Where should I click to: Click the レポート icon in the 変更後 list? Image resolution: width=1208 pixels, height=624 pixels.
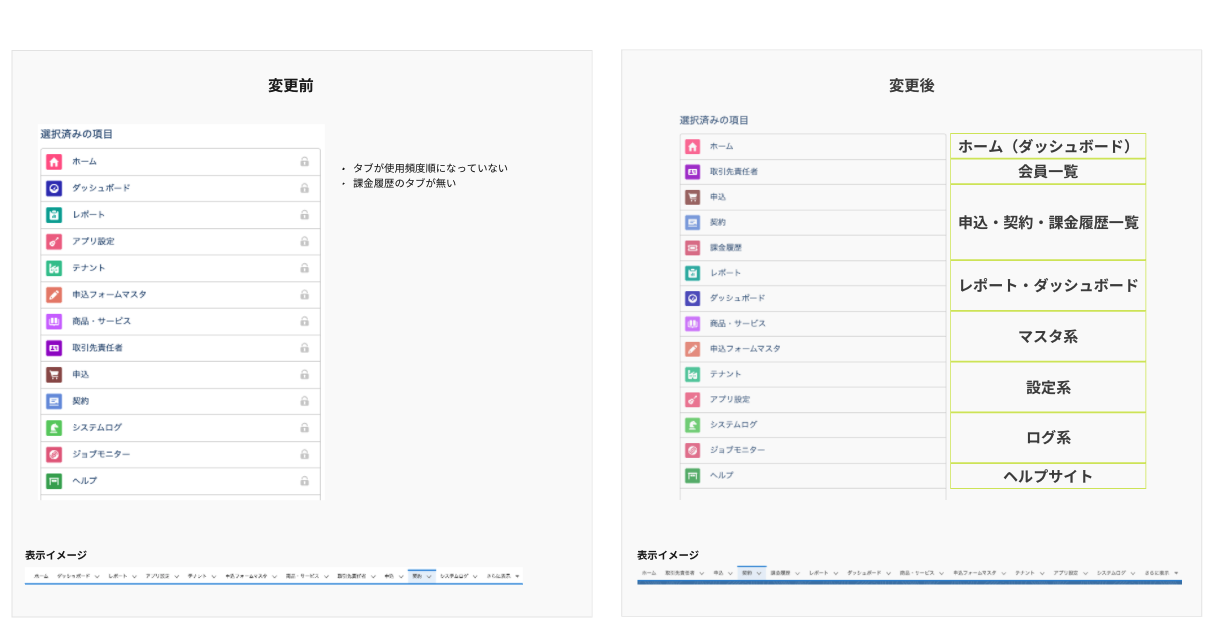click(x=692, y=273)
